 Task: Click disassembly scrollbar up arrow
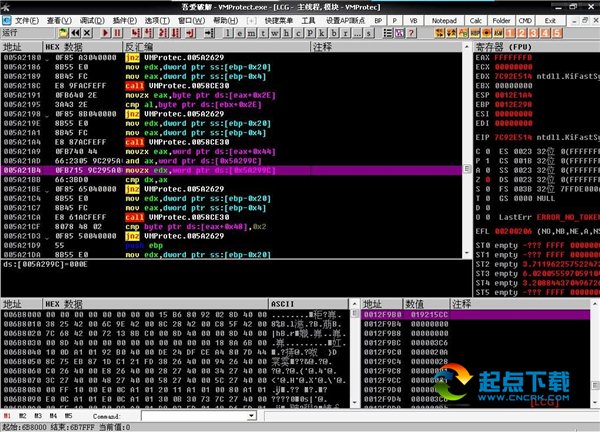pyautogui.click(x=467, y=47)
